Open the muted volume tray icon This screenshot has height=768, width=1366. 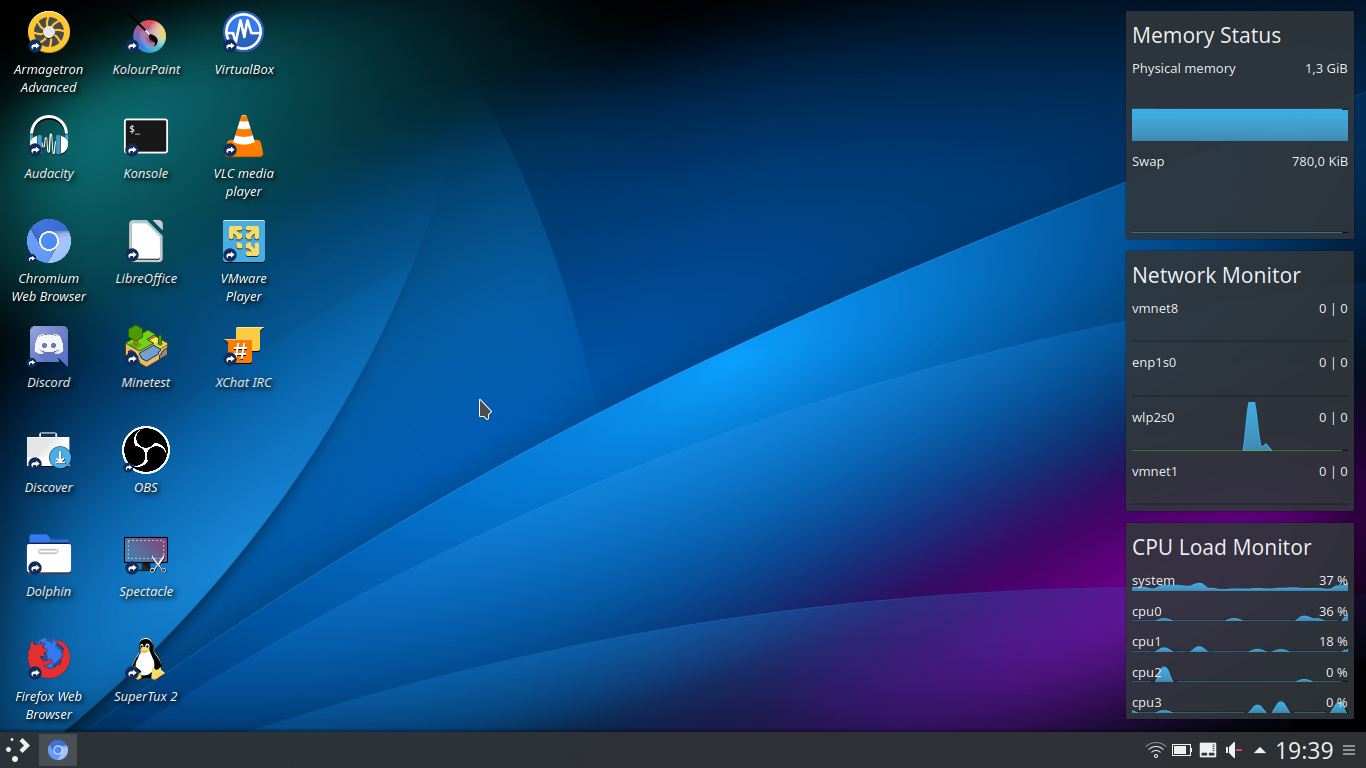click(1234, 750)
